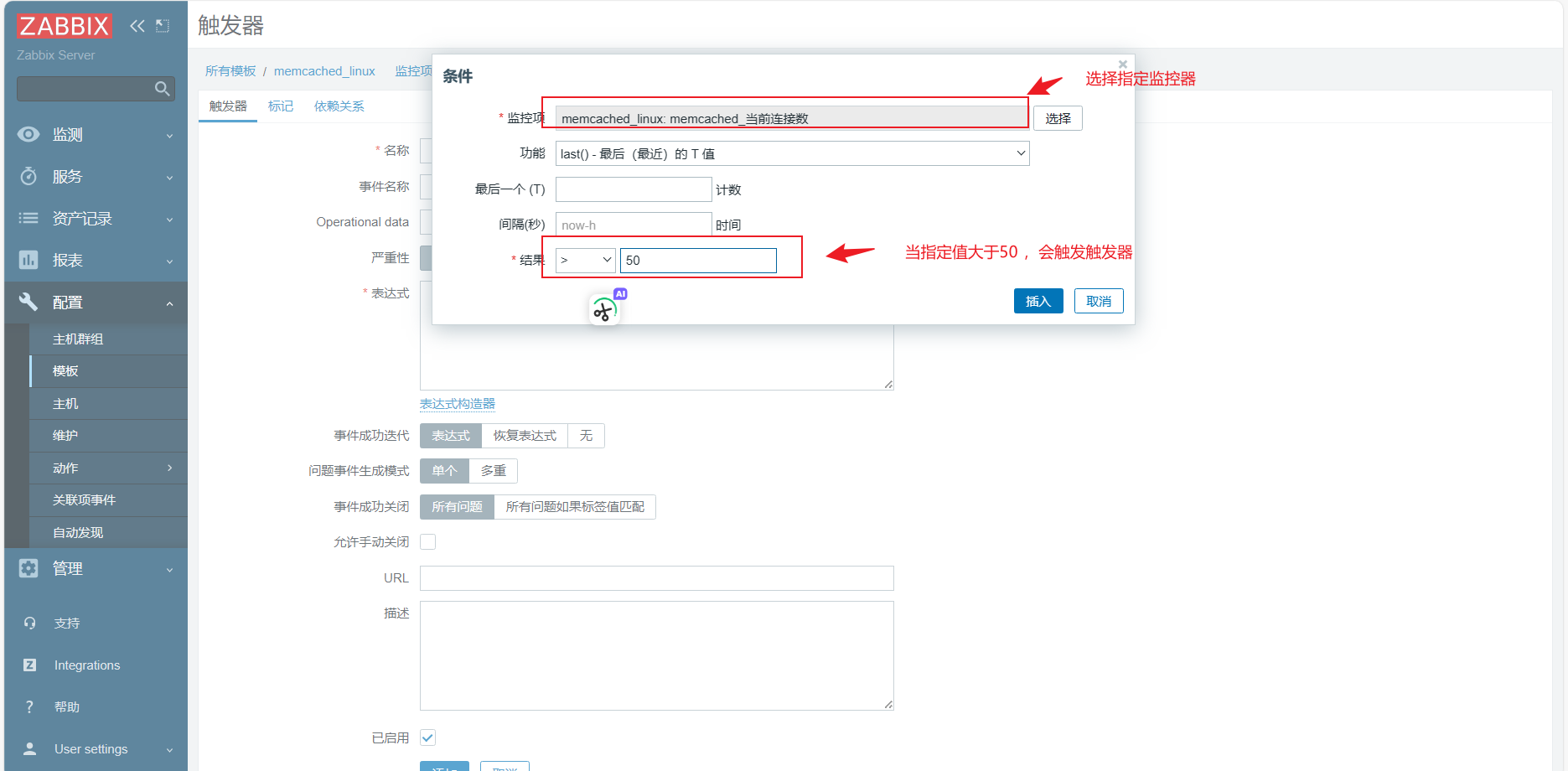Select 多重 problem event generation mode
The image size is (1568, 771).
[494, 471]
